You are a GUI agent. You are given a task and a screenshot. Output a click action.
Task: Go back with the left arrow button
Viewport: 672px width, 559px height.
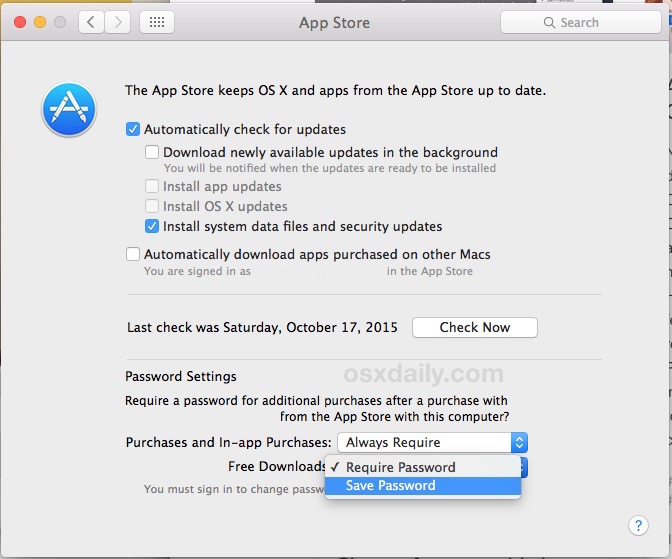pyautogui.click(x=91, y=22)
